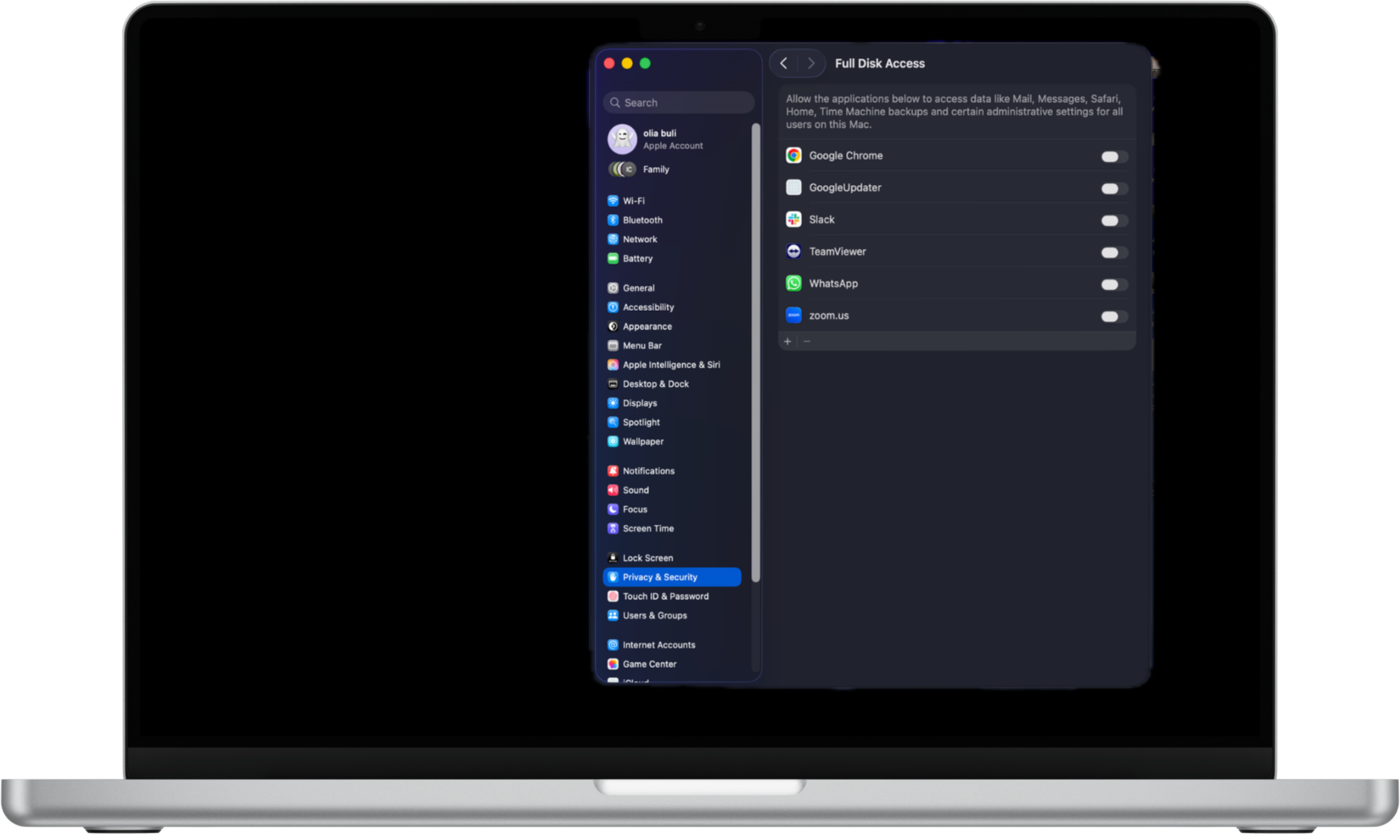Click the forward navigation chevron
The width and height of the screenshot is (1400, 840).
[811, 63]
